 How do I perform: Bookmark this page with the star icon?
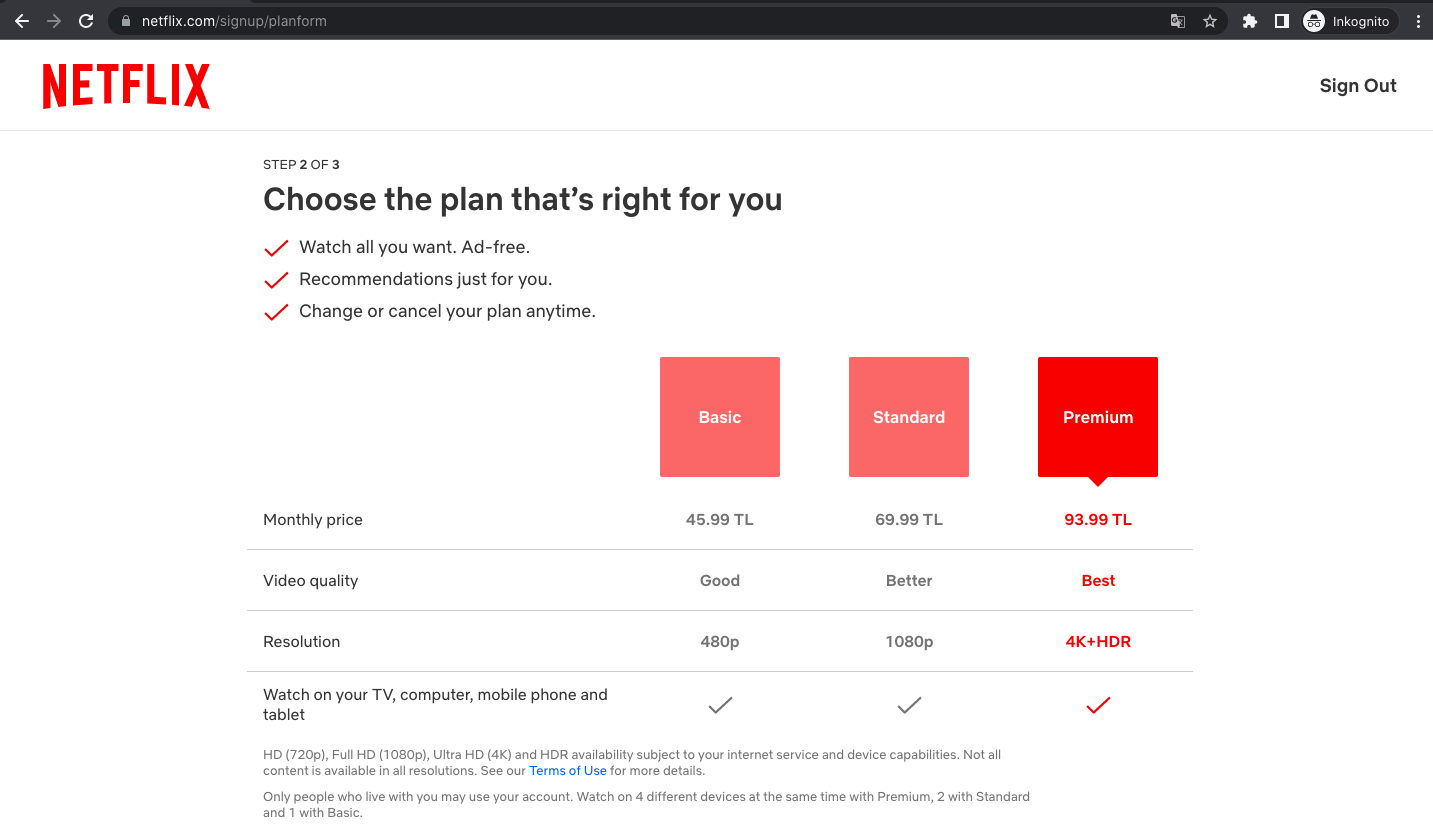click(x=1210, y=21)
